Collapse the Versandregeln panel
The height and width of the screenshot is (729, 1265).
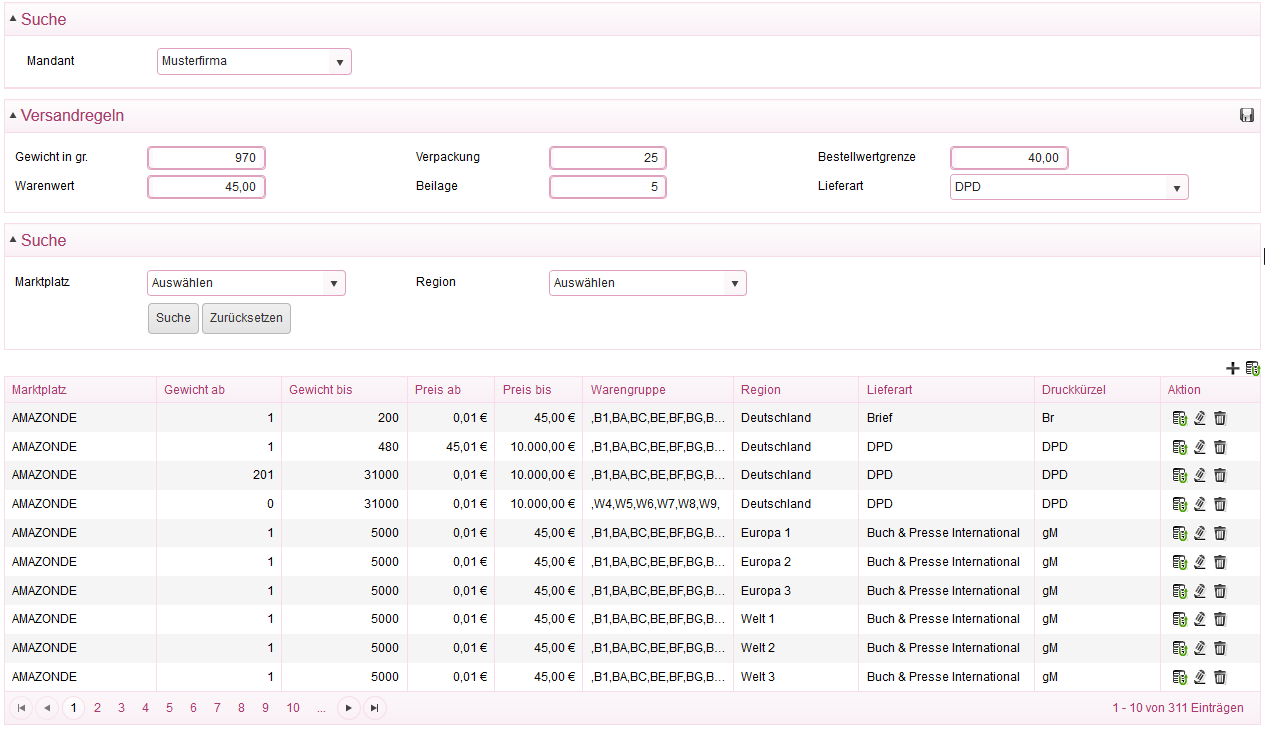point(13,116)
